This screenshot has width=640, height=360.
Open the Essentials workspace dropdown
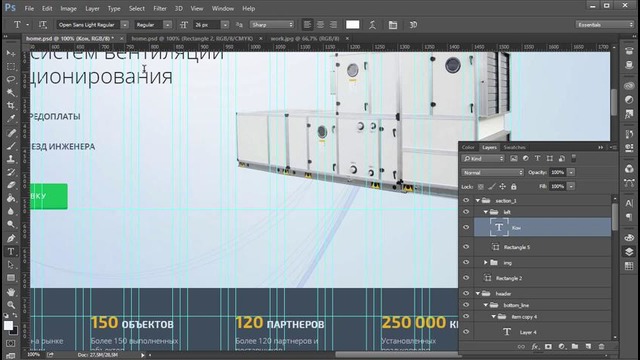(x=604, y=25)
